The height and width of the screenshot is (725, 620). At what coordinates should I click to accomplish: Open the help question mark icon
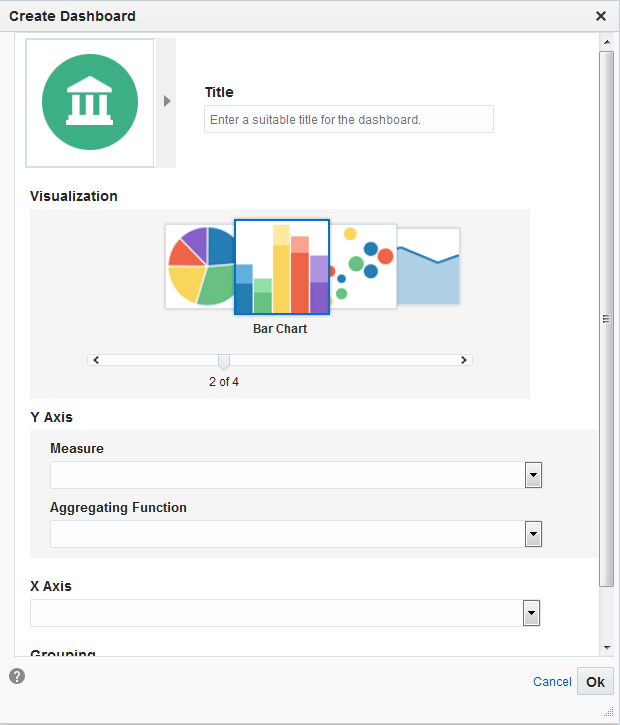(x=17, y=676)
